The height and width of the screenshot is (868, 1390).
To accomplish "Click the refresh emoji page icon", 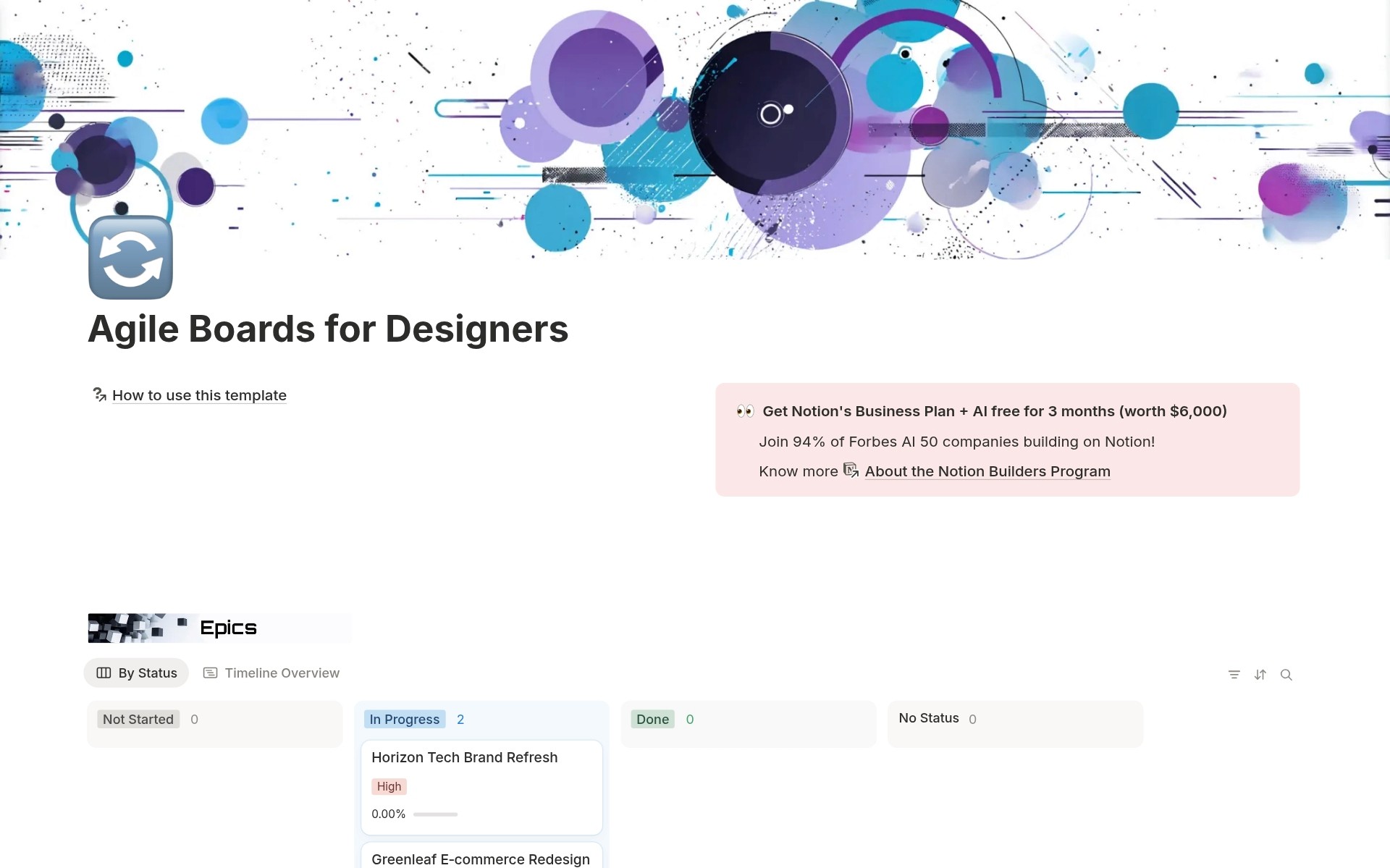I will (x=130, y=257).
